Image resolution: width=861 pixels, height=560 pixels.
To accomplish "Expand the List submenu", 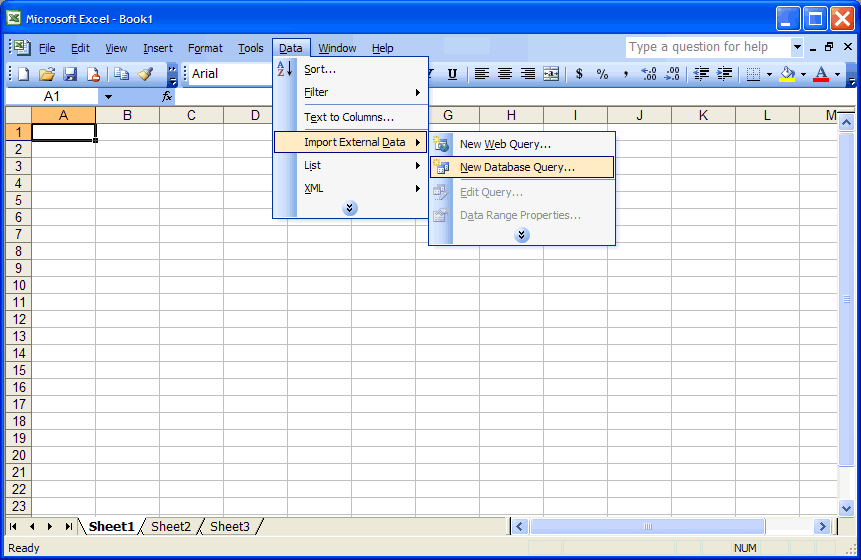I will click(x=350, y=165).
